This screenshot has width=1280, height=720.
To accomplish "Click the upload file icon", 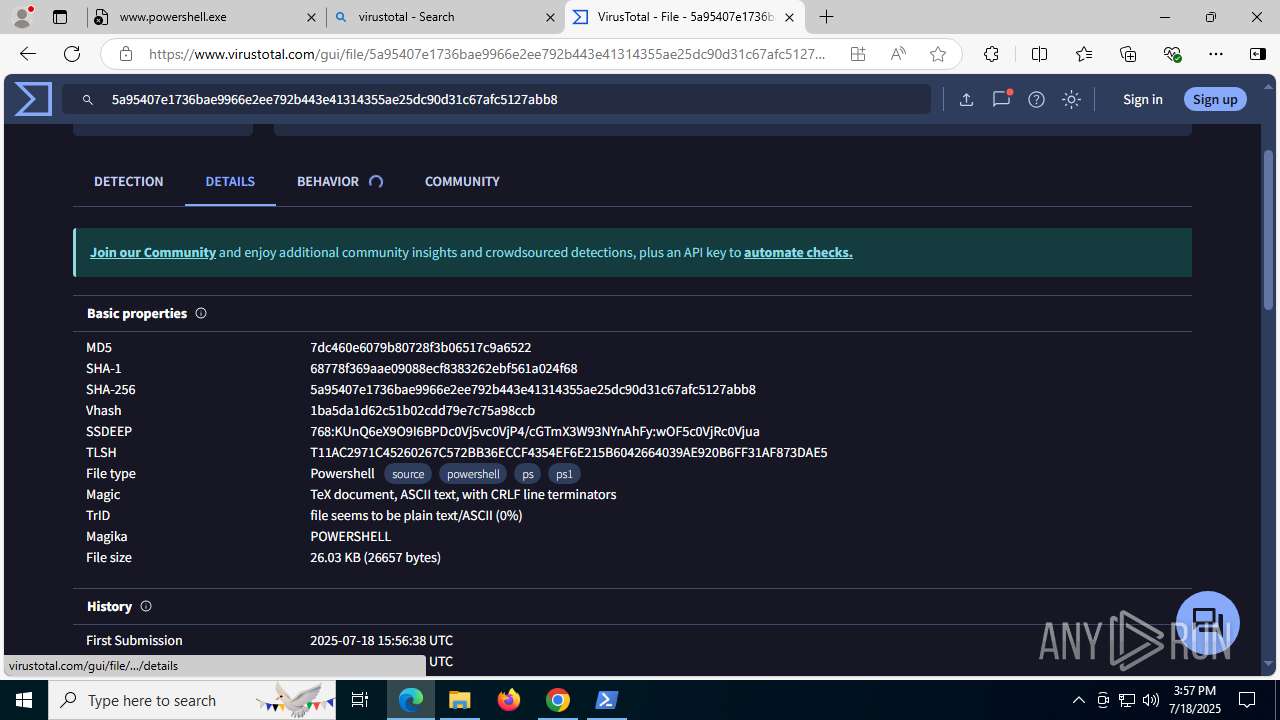I will click(x=966, y=99).
